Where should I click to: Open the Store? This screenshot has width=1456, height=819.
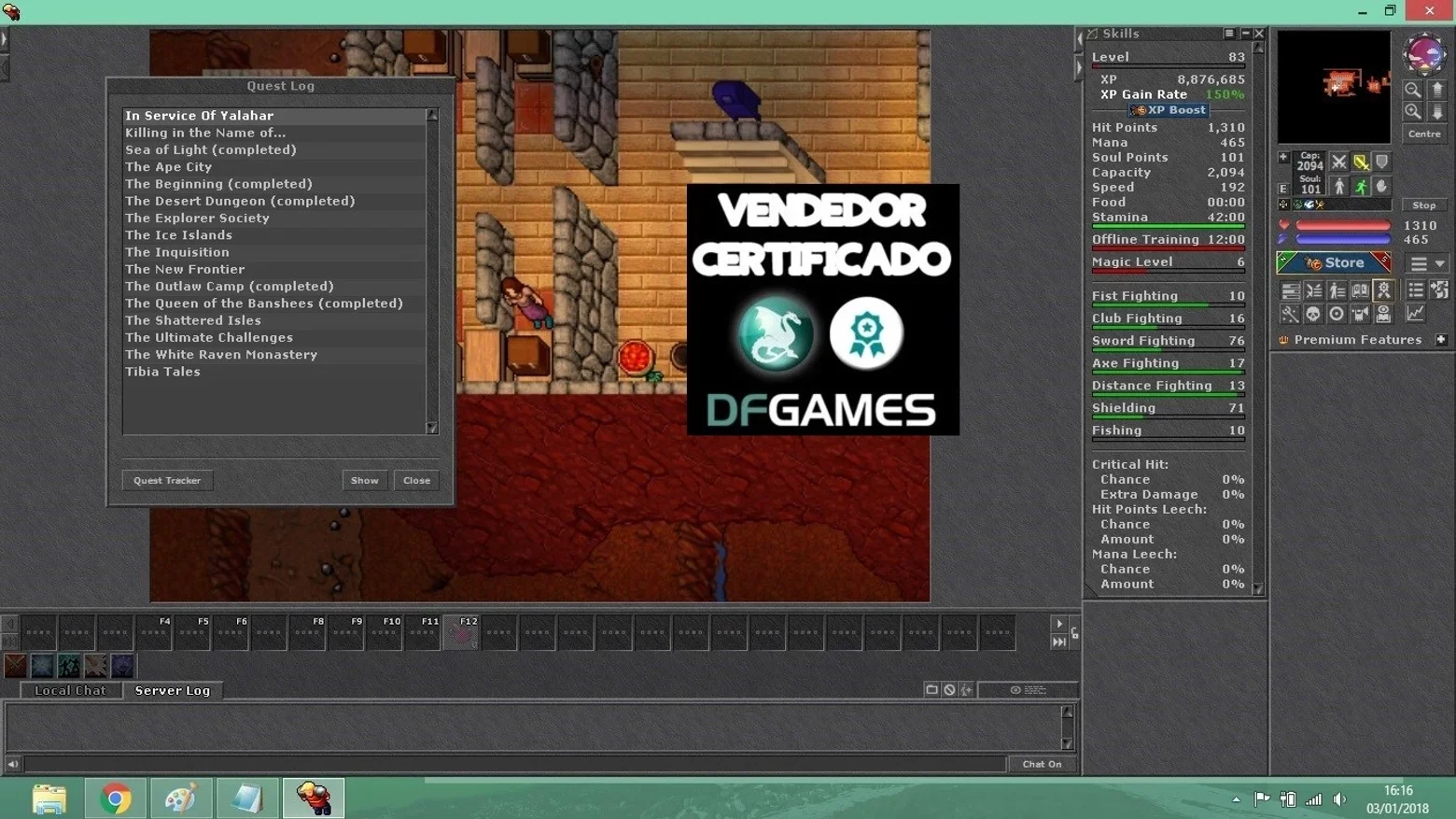click(1334, 263)
